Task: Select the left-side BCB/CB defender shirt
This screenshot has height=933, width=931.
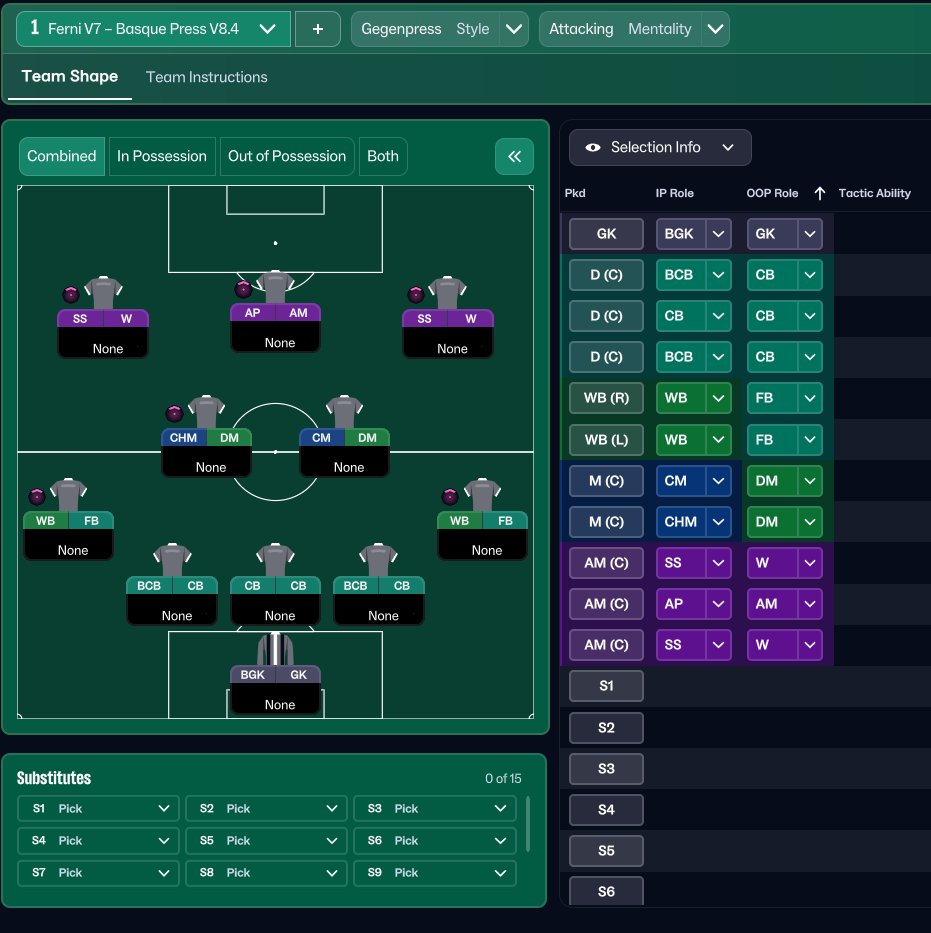Action: [172, 560]
